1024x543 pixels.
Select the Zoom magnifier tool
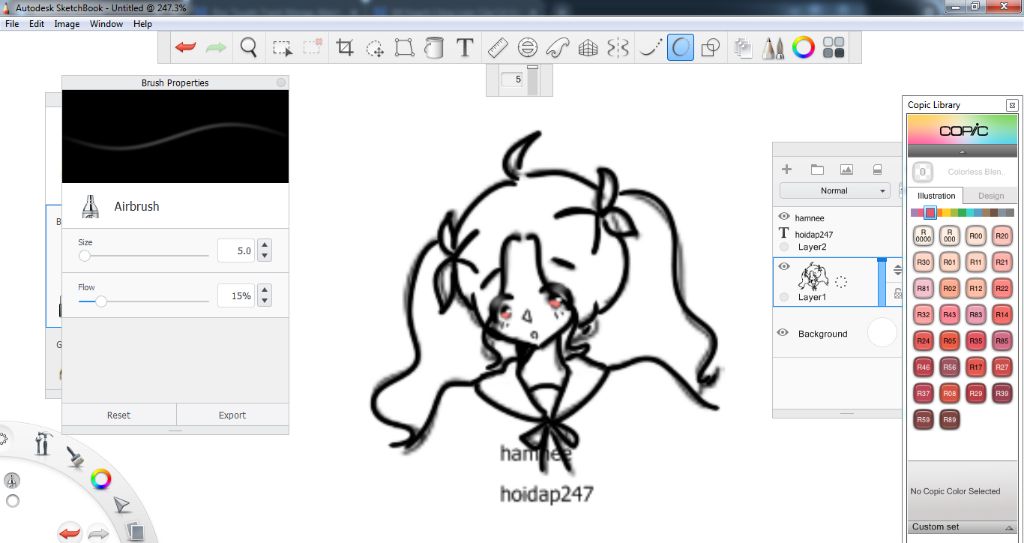[248, 48]
